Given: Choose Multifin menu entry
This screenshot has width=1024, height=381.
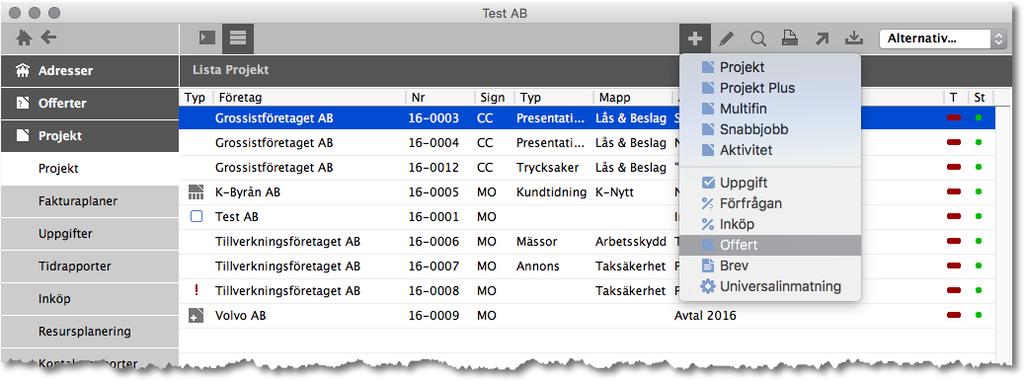Looking at the screenshot, I should coord(771,108).
